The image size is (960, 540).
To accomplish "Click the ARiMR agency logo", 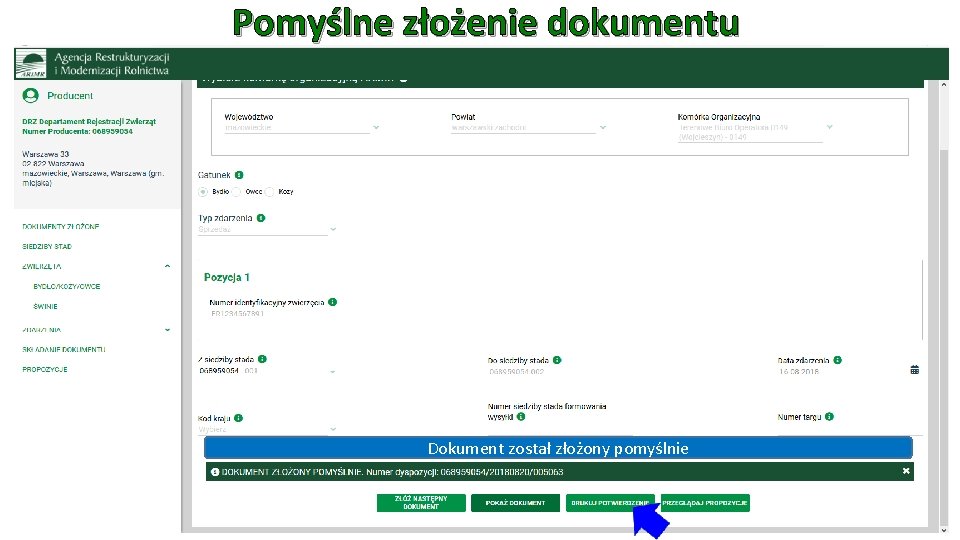I will 30,64.
